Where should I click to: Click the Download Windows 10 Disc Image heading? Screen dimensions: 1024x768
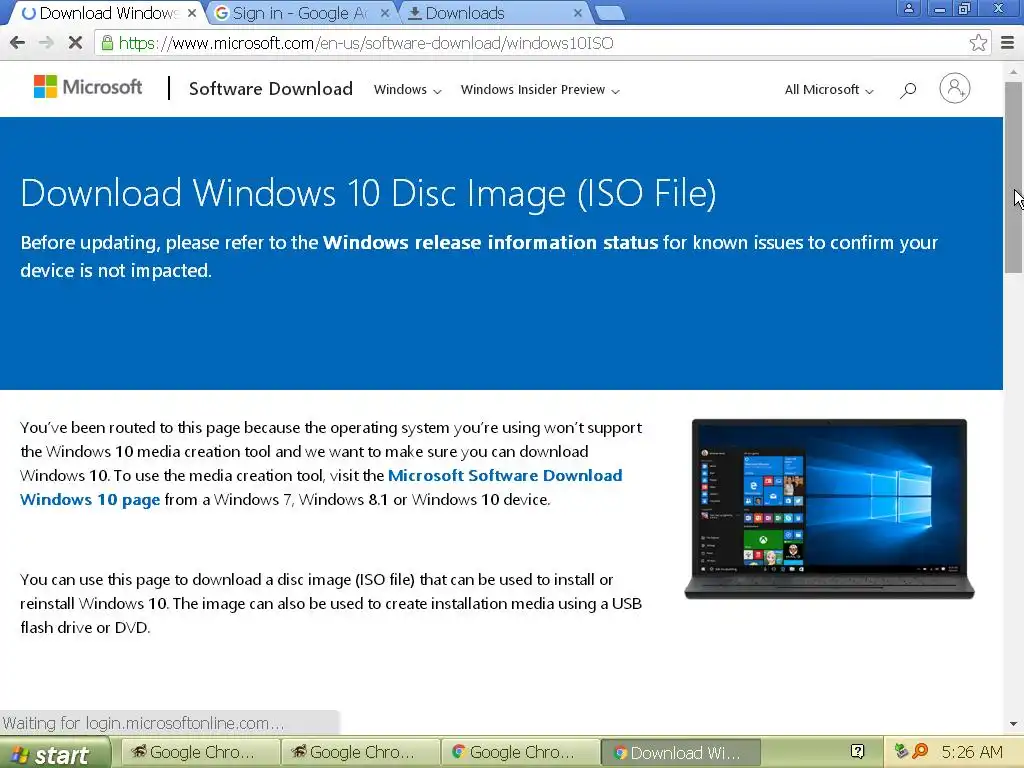[368, 193]
